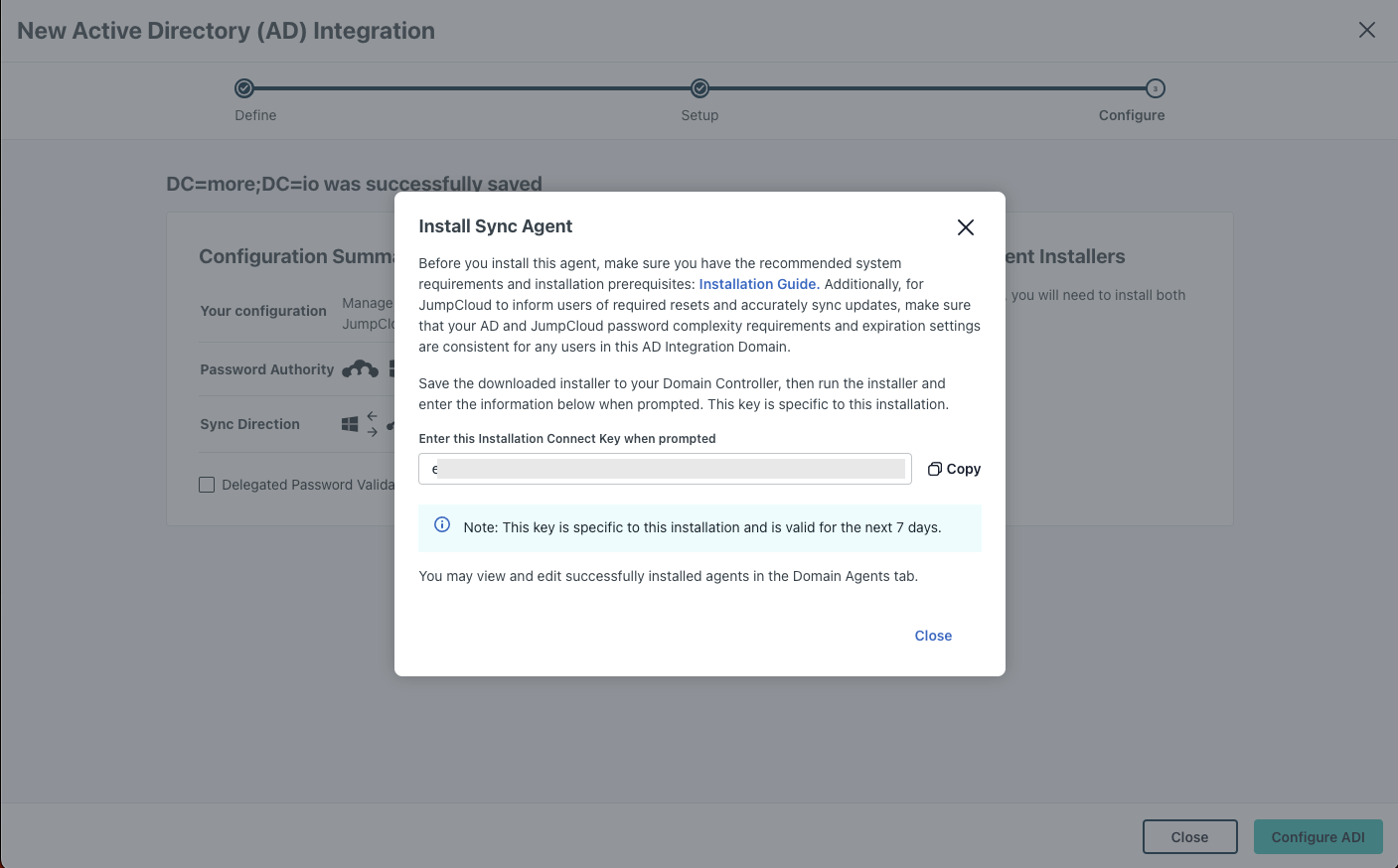Click the Copy icon beside the Connect Key
1398x868 pixels.
934,468
